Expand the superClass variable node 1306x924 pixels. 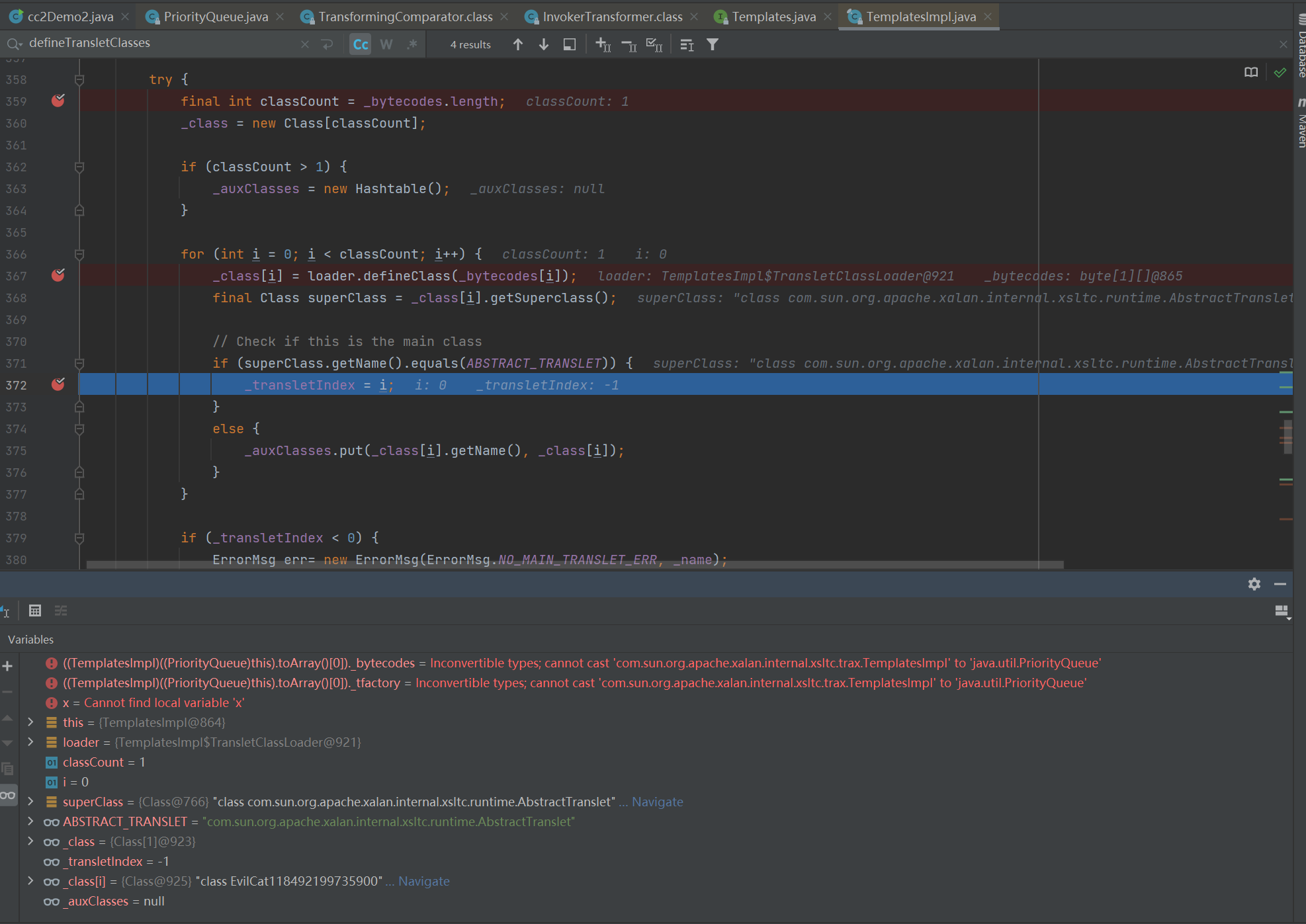pyautogui.click(x=30, y=802)
